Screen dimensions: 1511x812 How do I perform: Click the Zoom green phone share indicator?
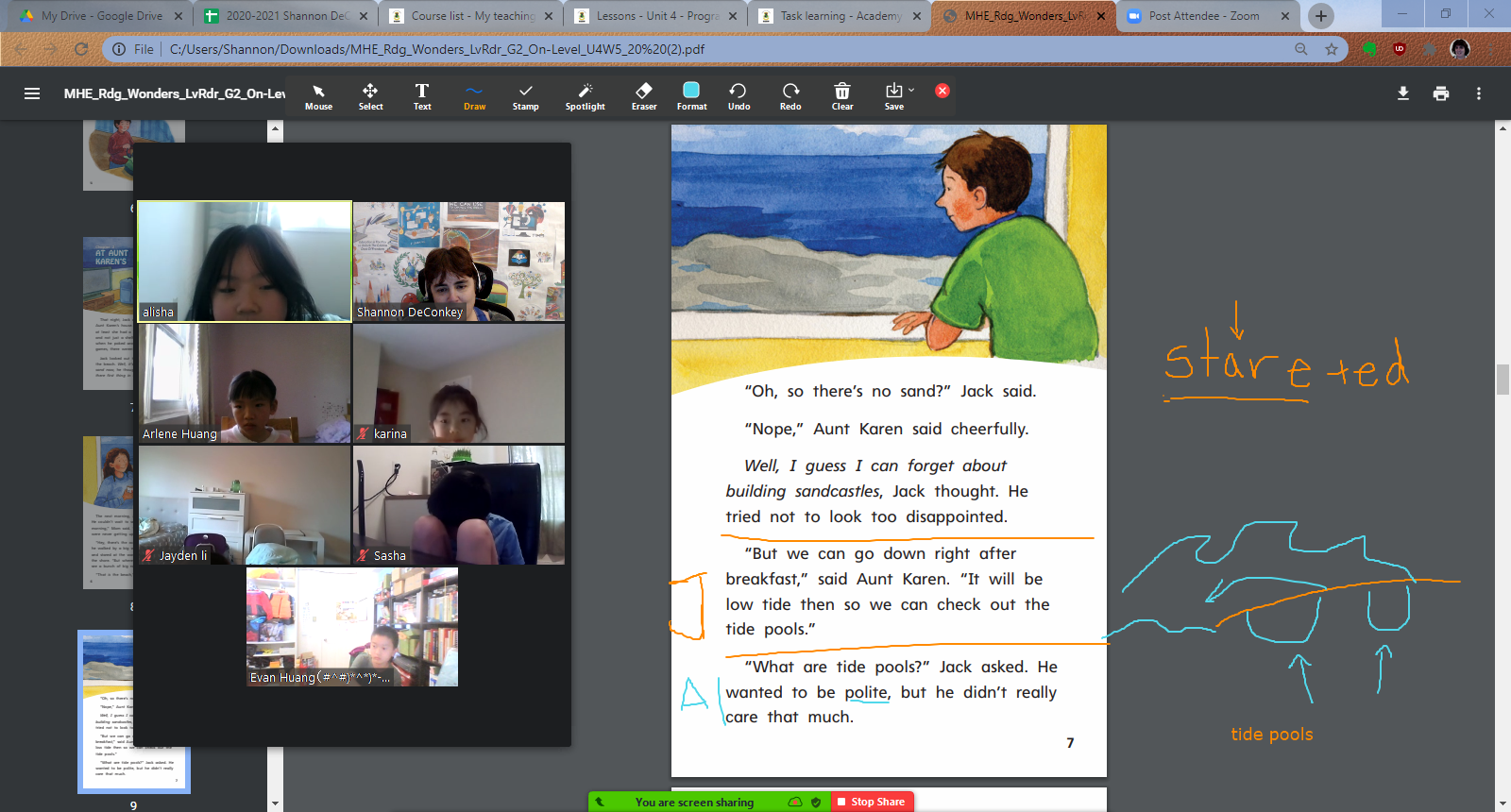(599, 802)
